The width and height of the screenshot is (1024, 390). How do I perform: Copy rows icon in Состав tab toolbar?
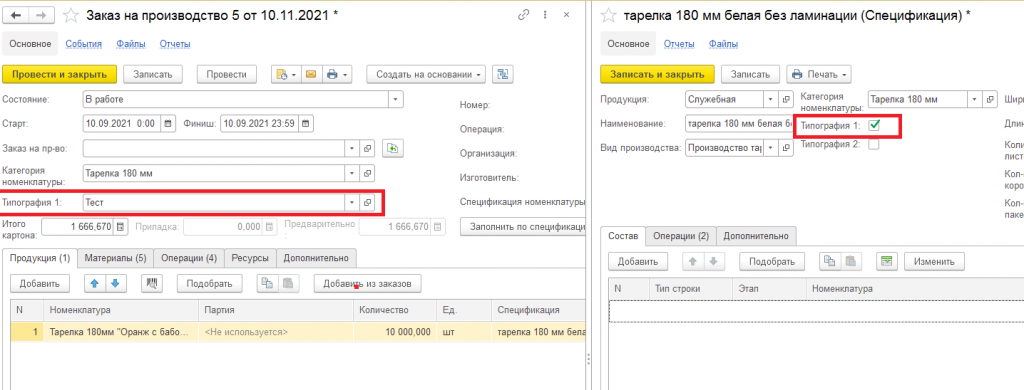tap(829, 261)
